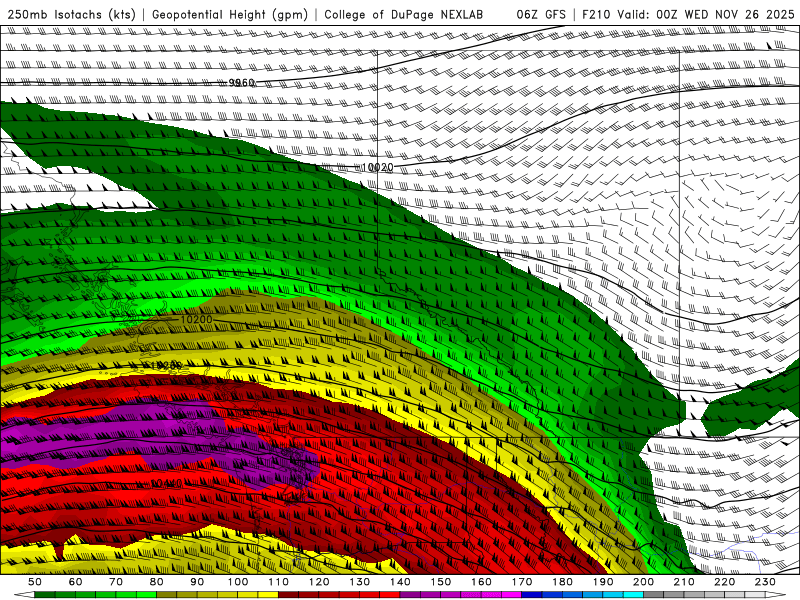Click the 'Valid: 00Z WED NOV 26 2025' text
The width and height of the screenshot is (800, 600).
[x=705, y=14]
